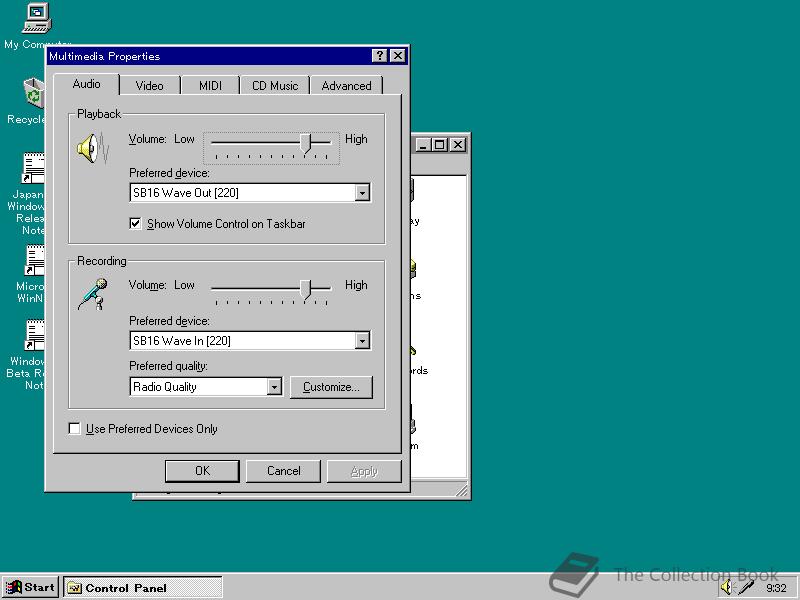
Task: Click the Control Panel taskbar button
Action: click(x=142, y=588)
